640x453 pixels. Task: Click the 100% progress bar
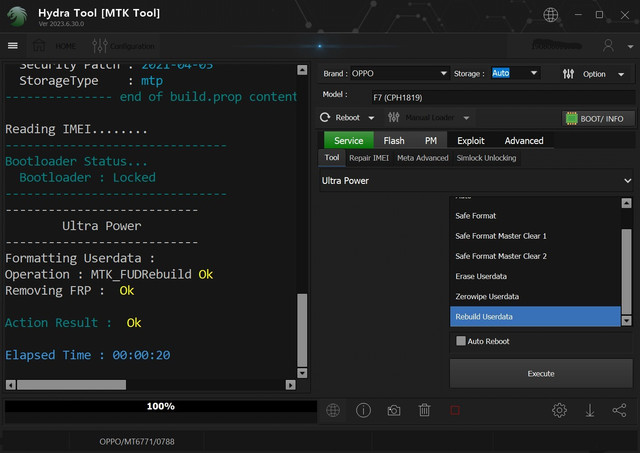coord(161,406)
